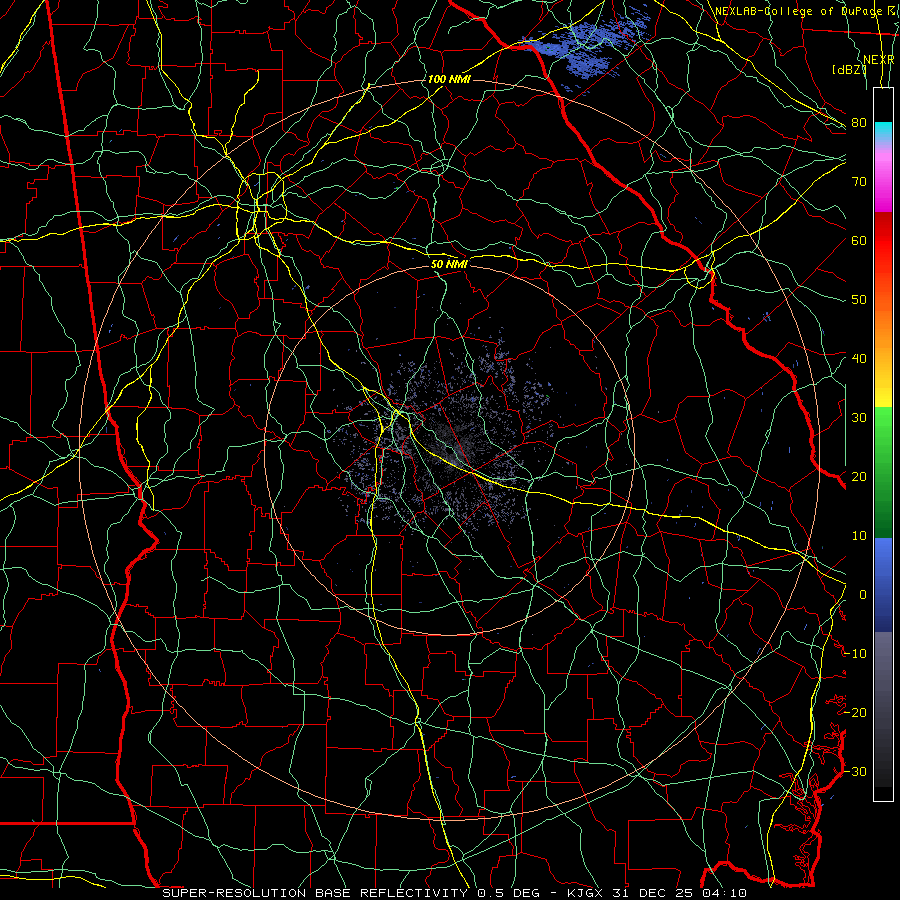Screen dimensions: 900x900
Task: Click the 0 value on the dBZ scale
Action: coord(863,595)
